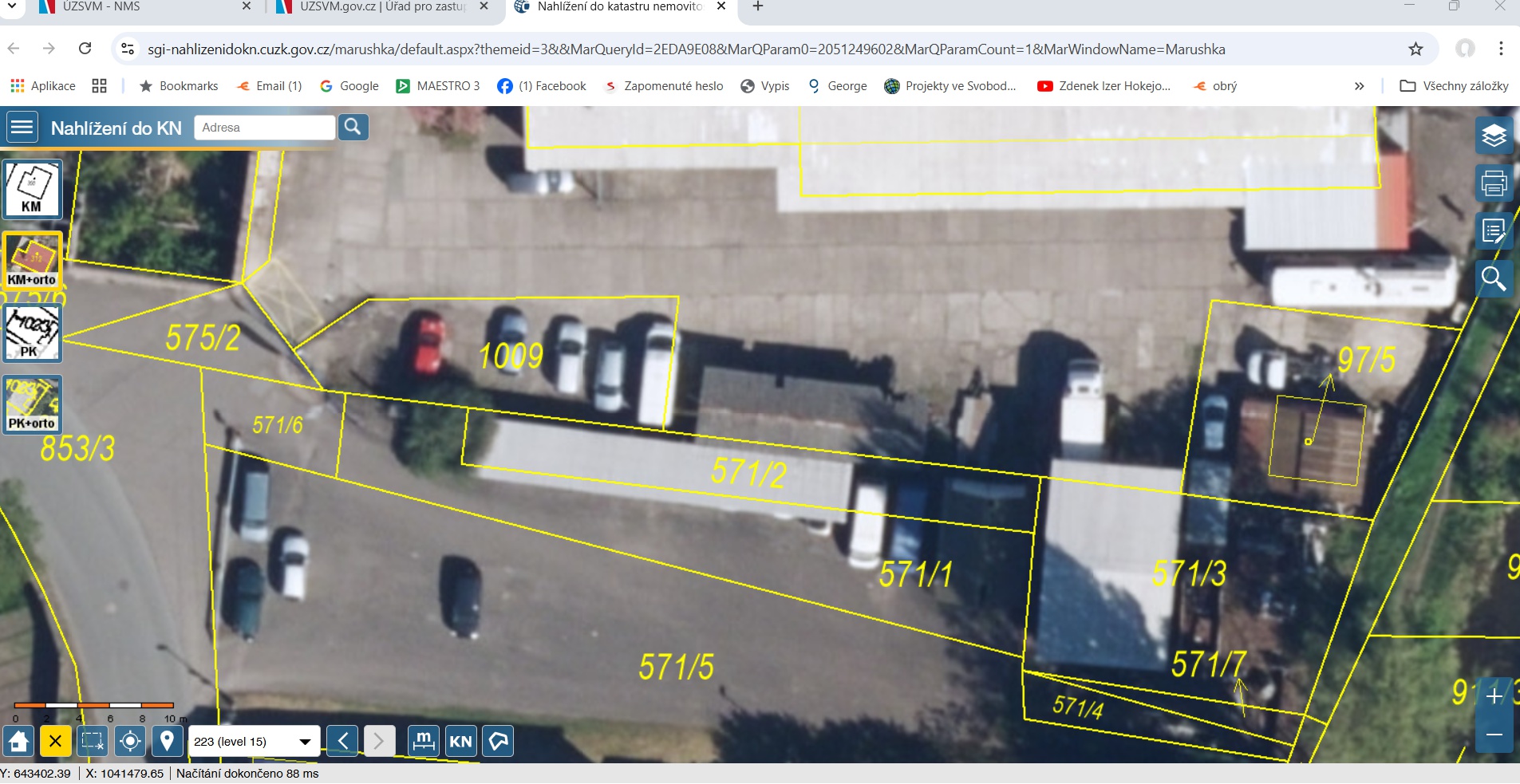Click the home extent icon
The height and width of the screenshot is (784, 1520).
tap(19, 742)
